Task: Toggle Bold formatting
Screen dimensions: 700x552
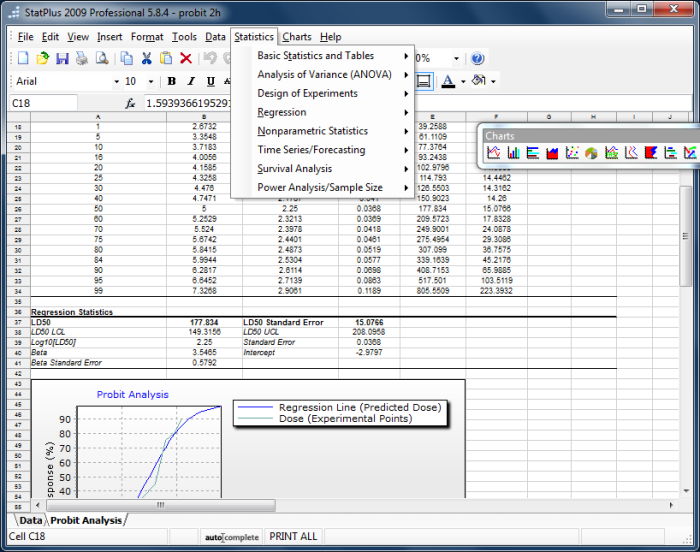Action: (x=172, y=81)
